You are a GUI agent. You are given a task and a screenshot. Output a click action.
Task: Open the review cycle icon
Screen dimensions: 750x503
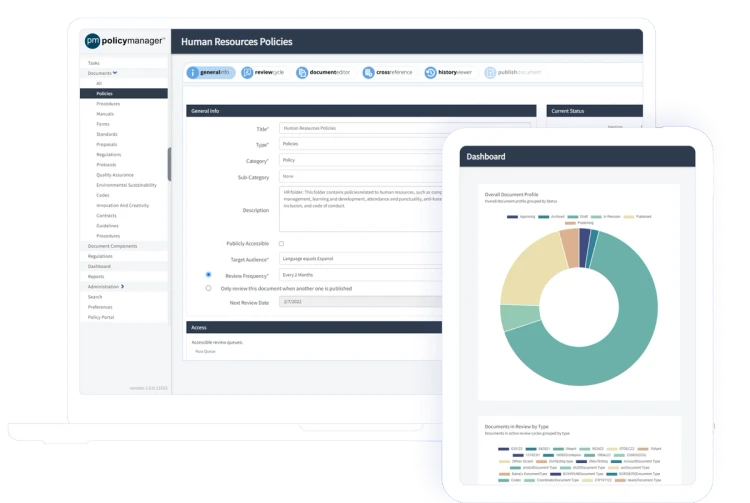[x=247, y=73]
